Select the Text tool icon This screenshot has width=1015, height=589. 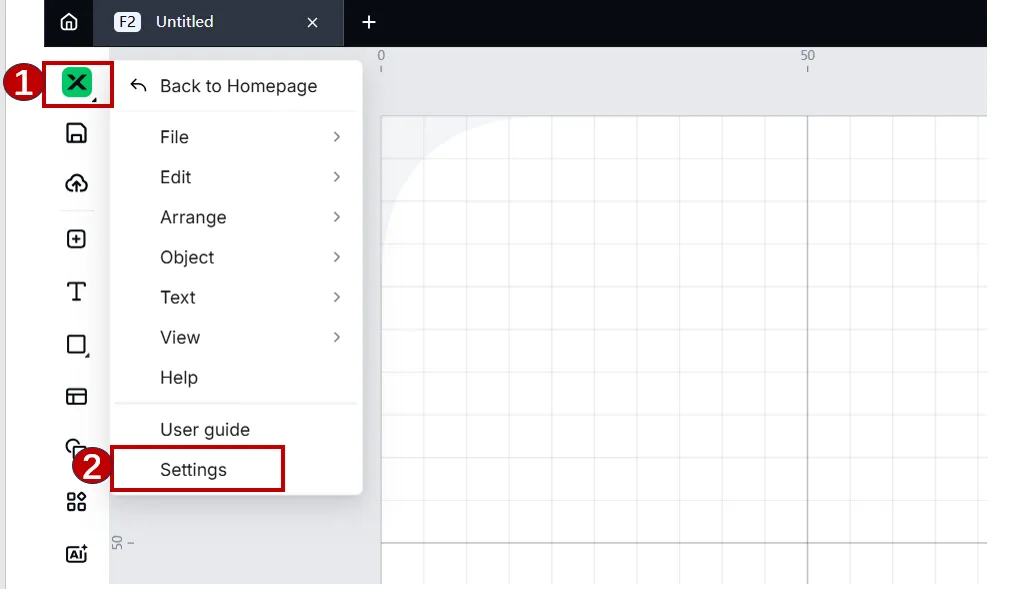pyautogui.click(x=76, y=292)
